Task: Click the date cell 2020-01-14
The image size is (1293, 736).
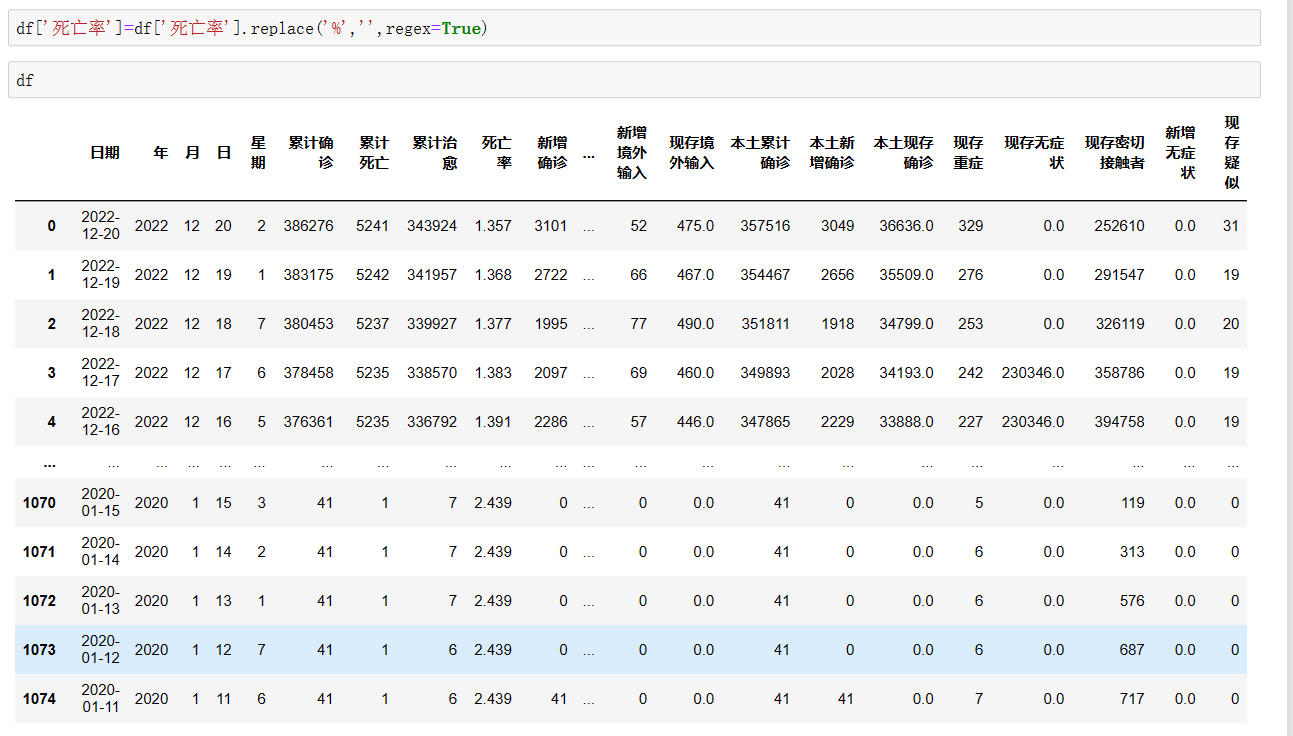Action: [101, 552]
